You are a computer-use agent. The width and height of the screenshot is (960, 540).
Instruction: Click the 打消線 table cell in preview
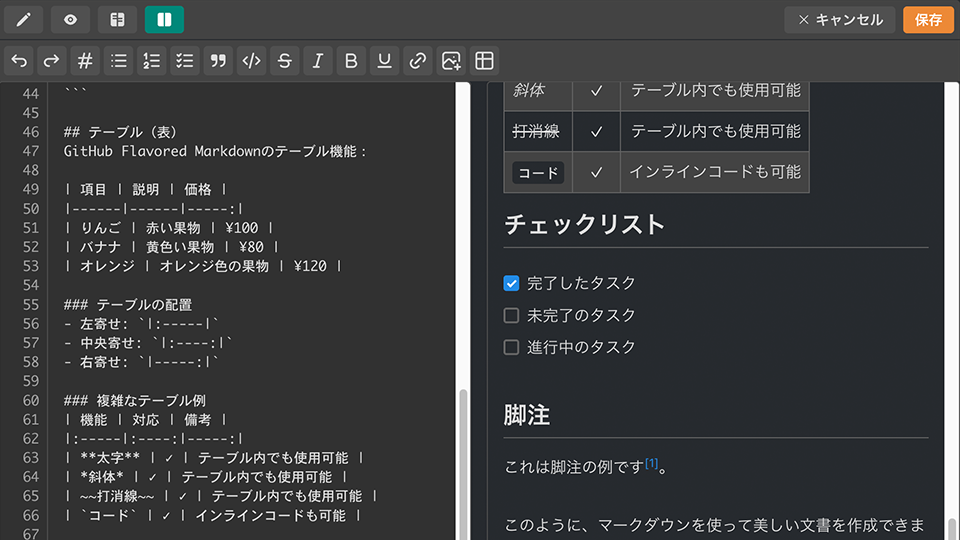coord(538,131)
